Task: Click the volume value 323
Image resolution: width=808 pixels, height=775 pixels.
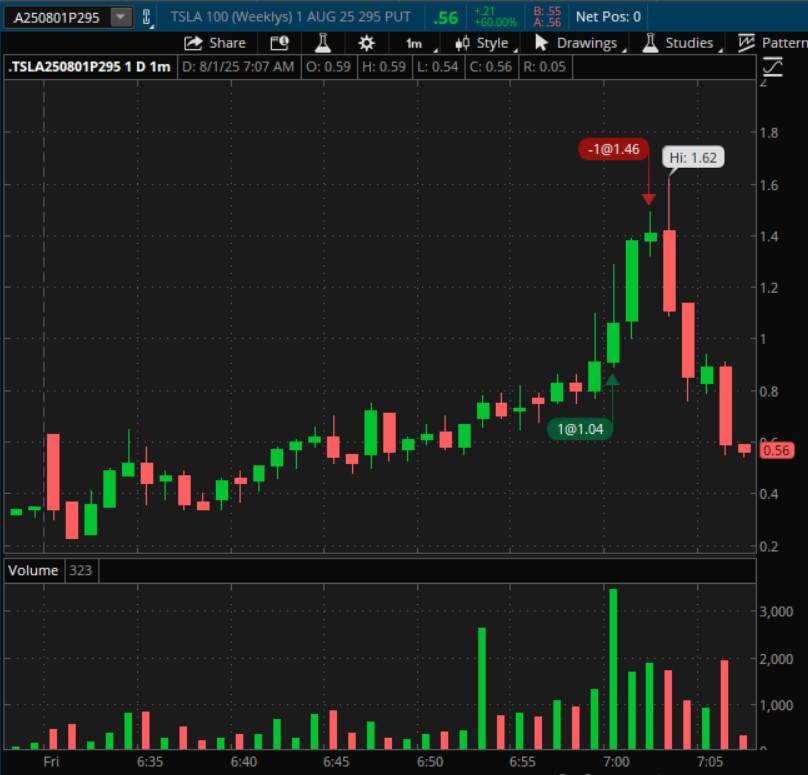Action: coord(81,570)
